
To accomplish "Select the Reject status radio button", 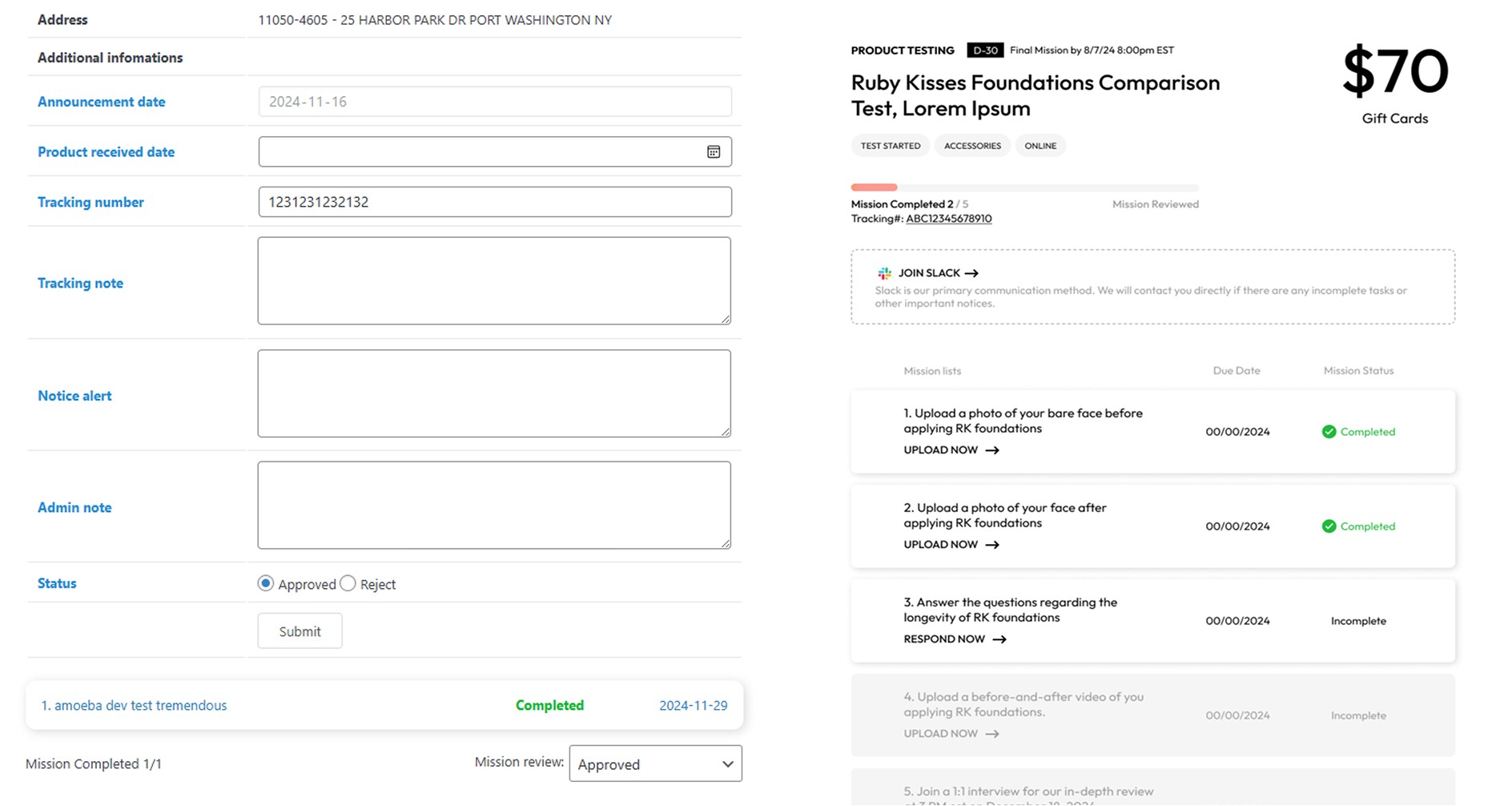I will tap(348, 584).
